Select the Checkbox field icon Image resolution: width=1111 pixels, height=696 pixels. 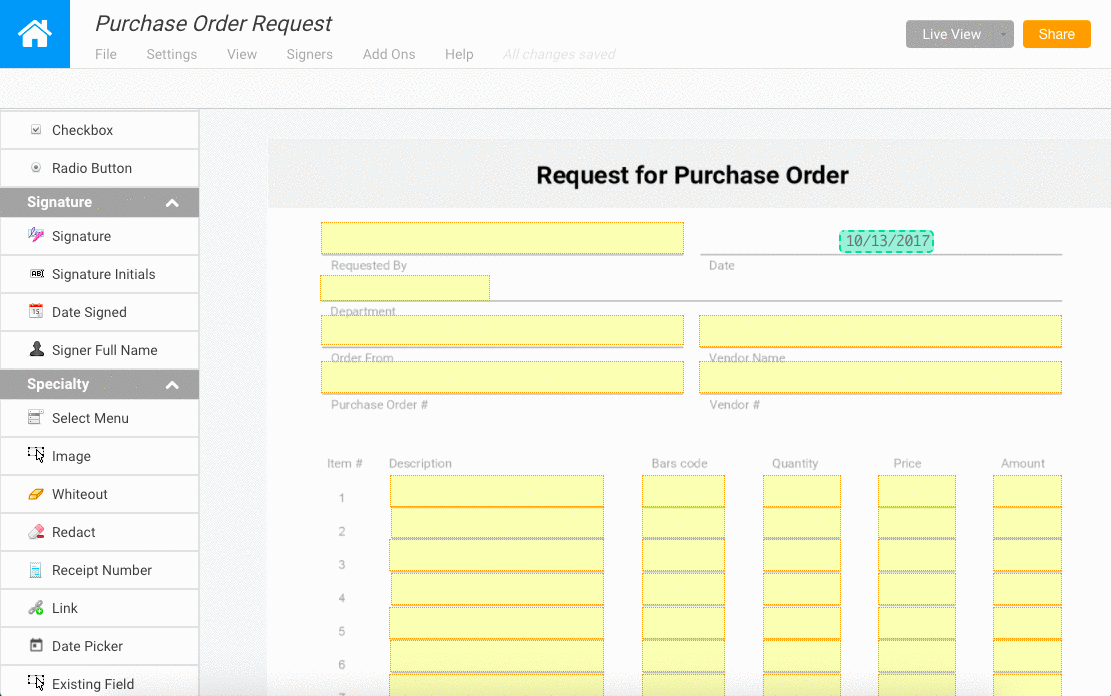[x=36, y=130]
